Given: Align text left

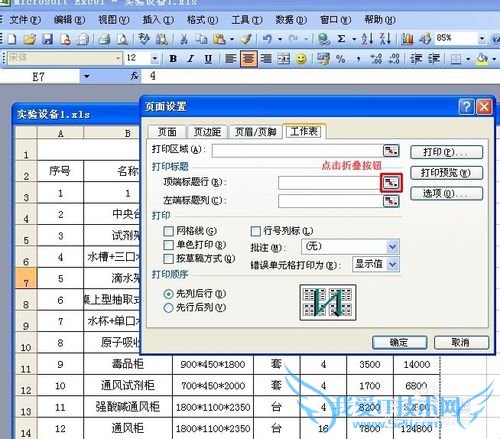Looking at the screenshot, I should (x=231, y=59).
